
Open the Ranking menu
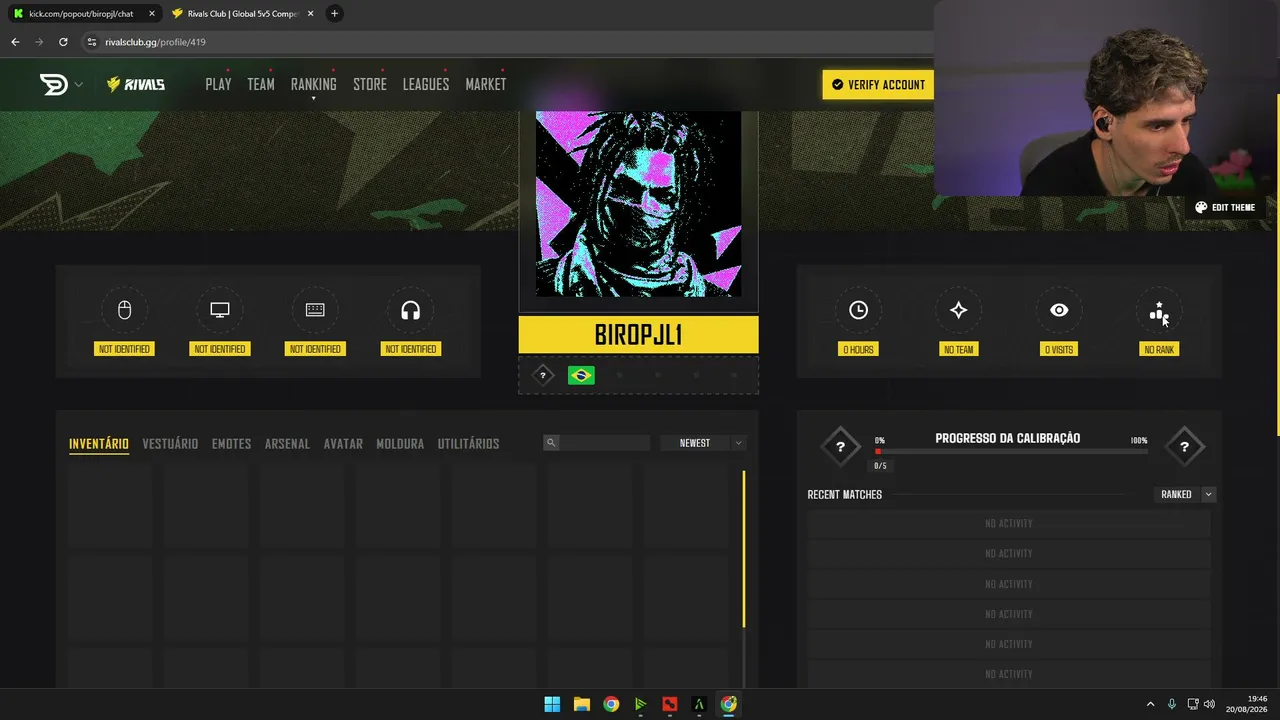pyautogui.click(x=314, y=85)
